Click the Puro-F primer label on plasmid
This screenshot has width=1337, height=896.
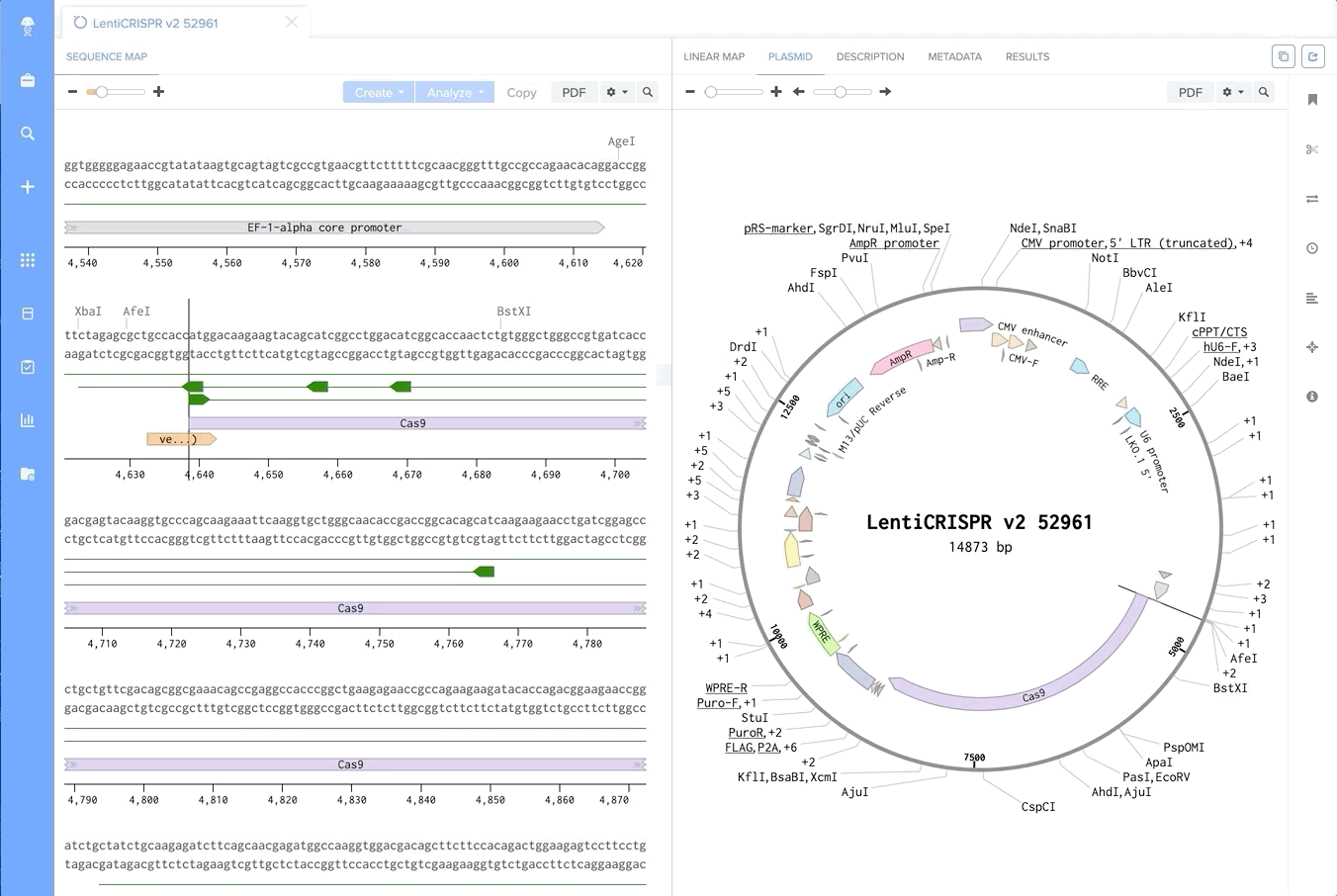pyautogui.click(x=718, y=703)
